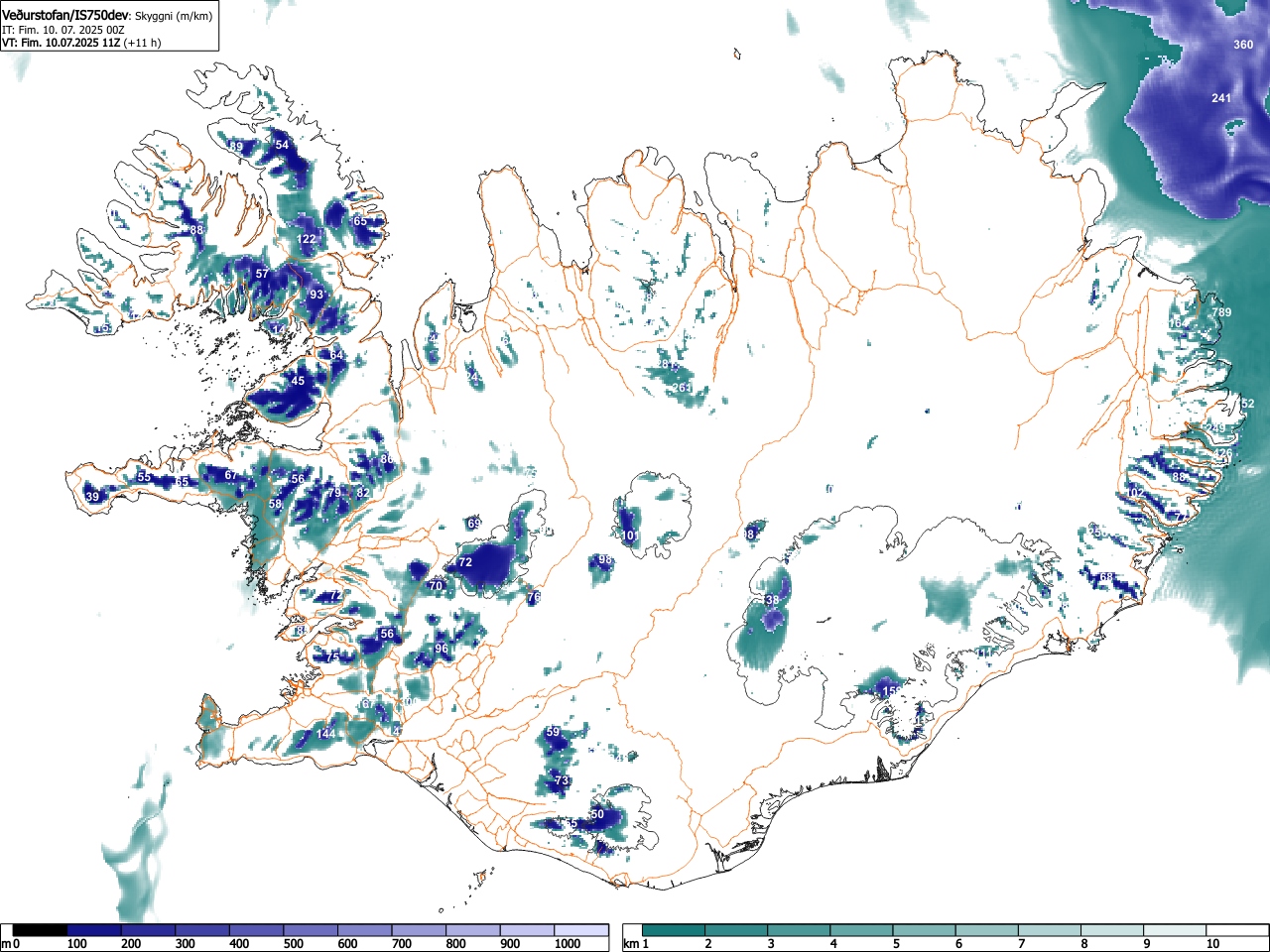The width and height of the screenshot is (1270, 952).
Task: Select the palest 9–10 km legend swatch
Action: pyautogui.click(x=1174, y=930)
